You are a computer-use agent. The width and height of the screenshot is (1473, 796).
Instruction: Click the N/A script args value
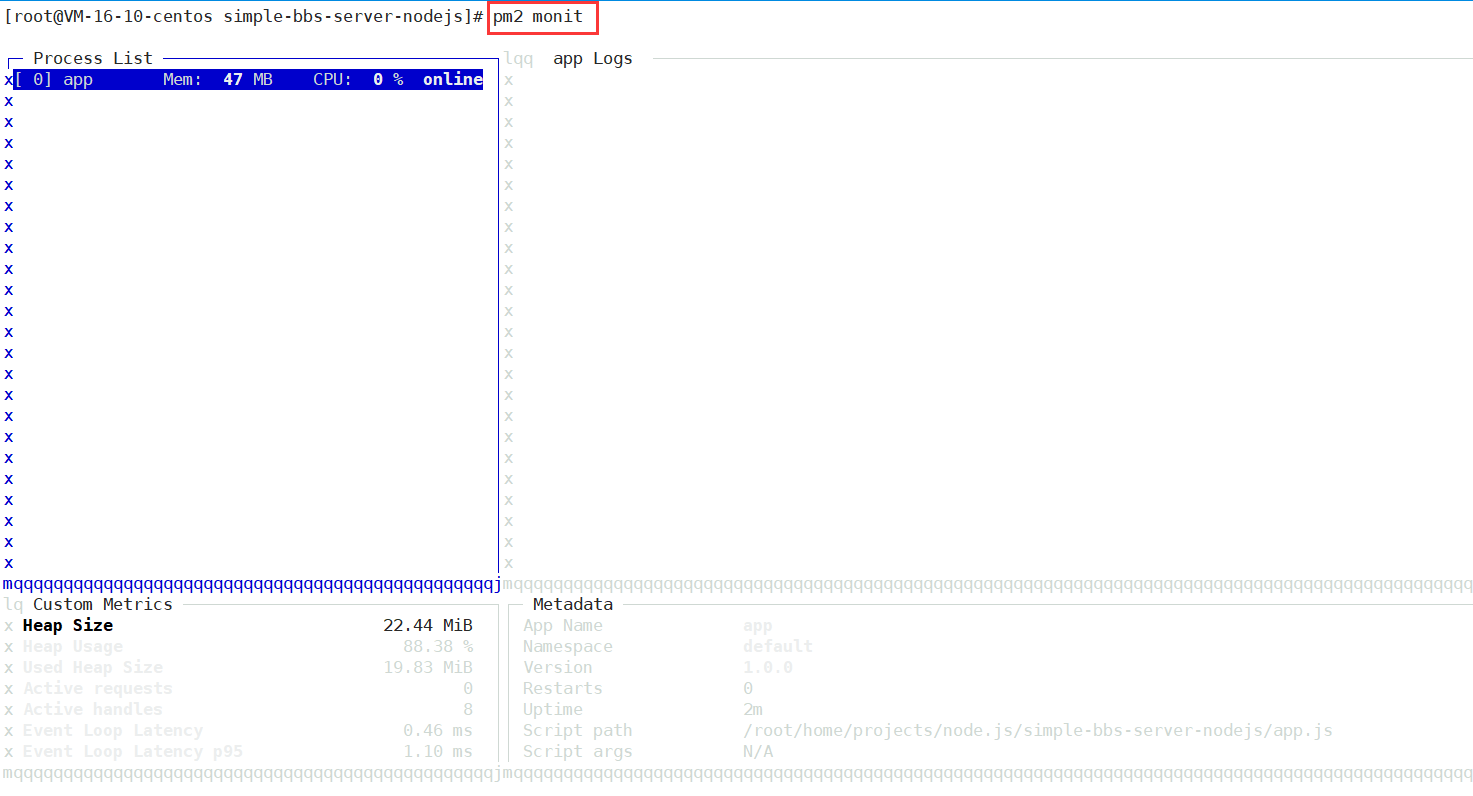click(758, 751)
